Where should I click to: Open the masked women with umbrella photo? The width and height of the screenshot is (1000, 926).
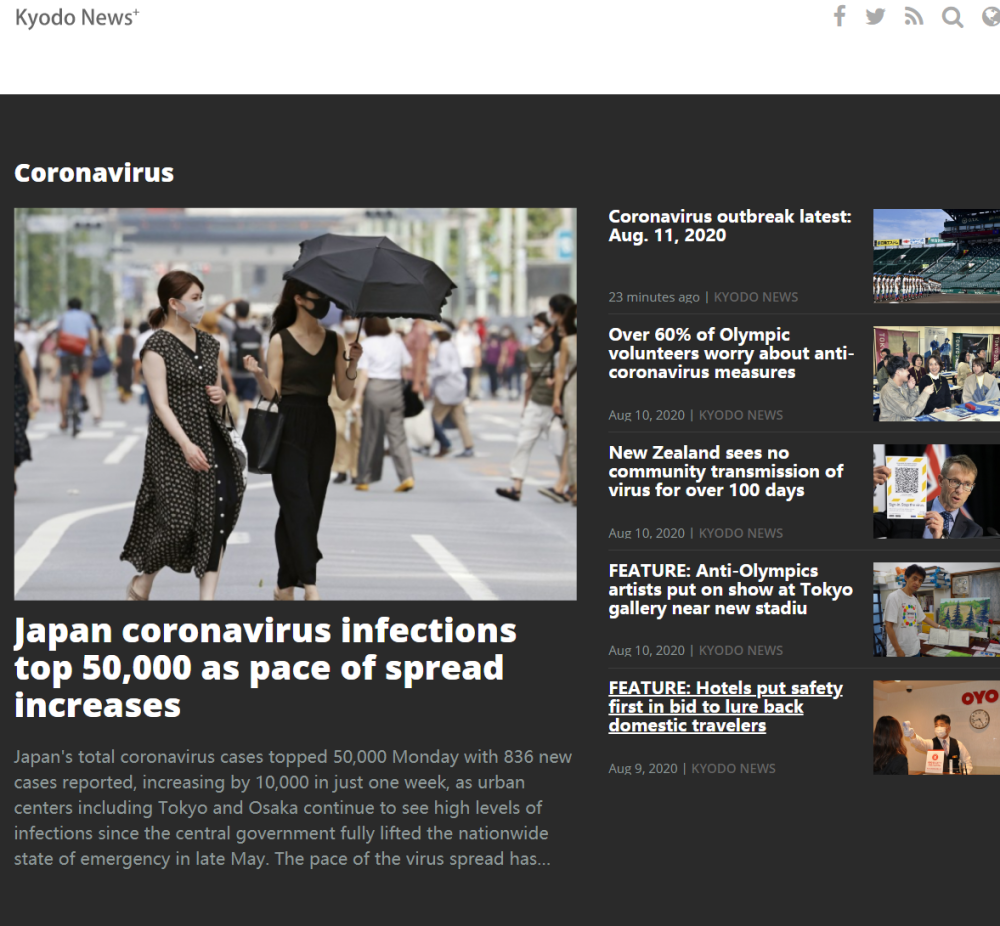tap(295, 404)
